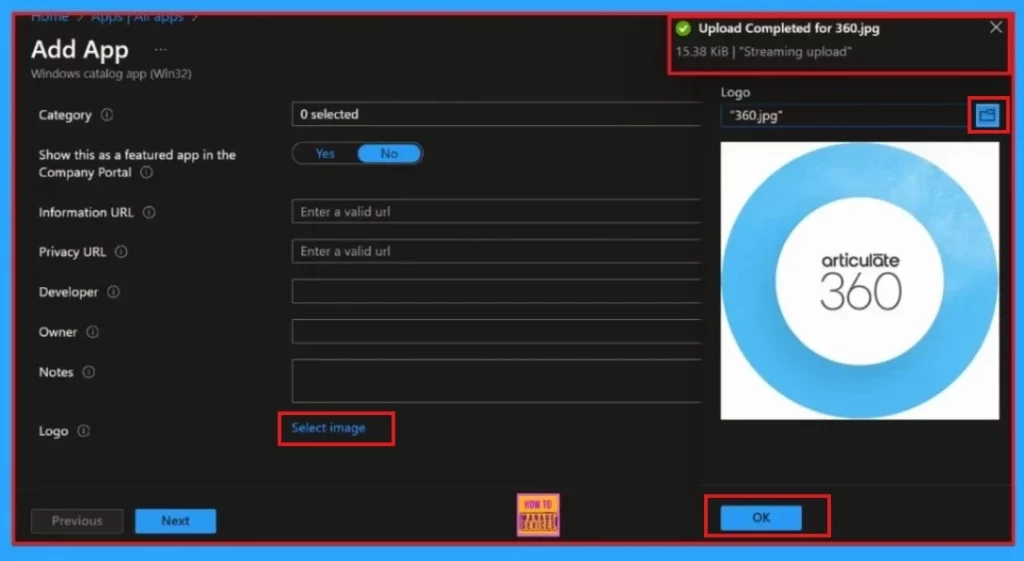Click the green upload success checkmark icon
Screen dimensions: 1024x561
pyautogui.click(x=683, y=29)
